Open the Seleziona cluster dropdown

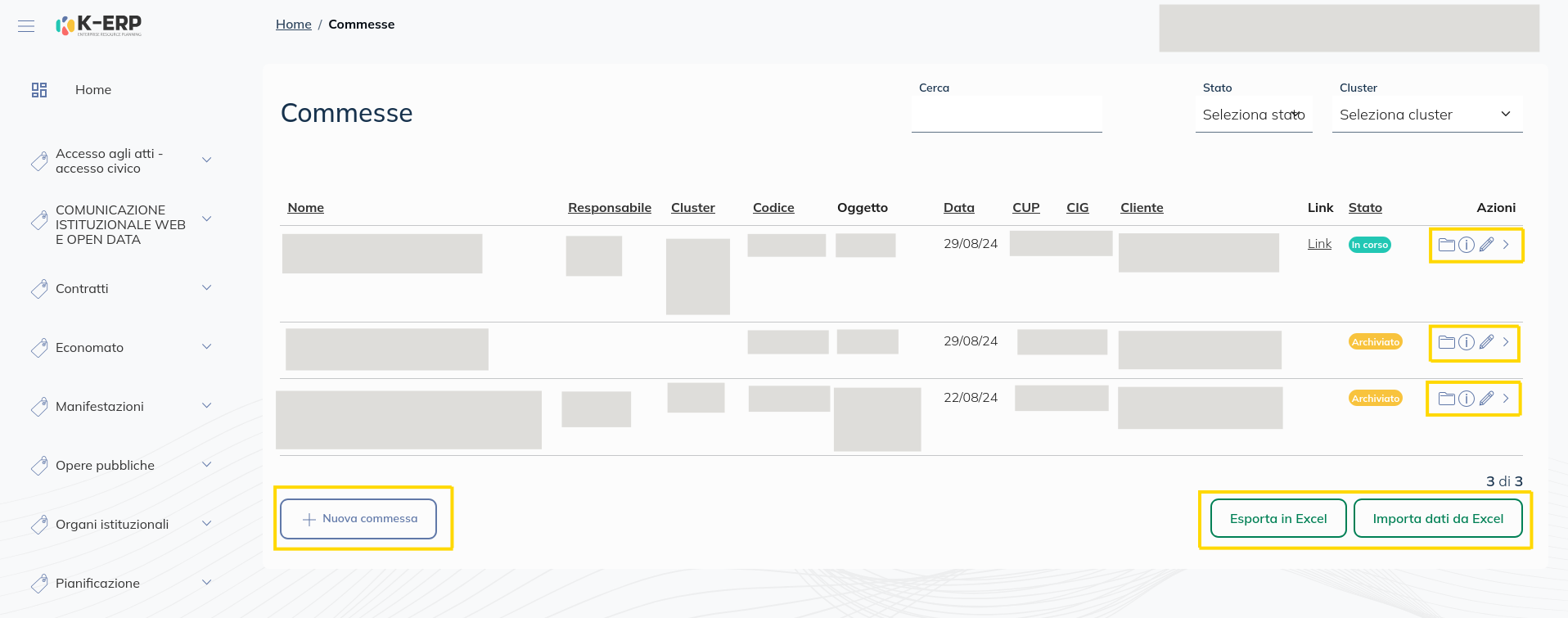click(x=1426, y=115)
